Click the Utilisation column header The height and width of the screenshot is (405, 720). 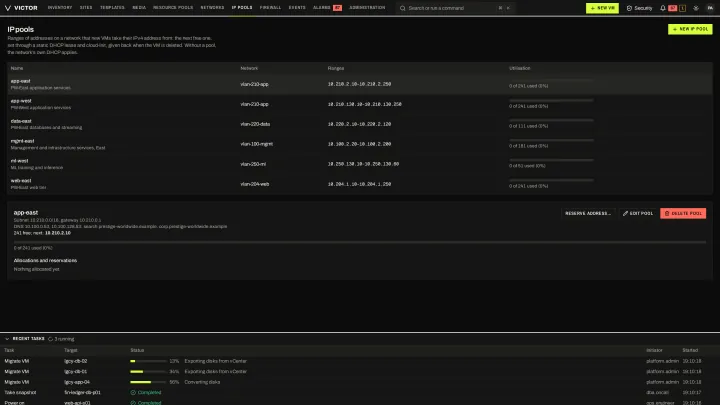(519, 68)
